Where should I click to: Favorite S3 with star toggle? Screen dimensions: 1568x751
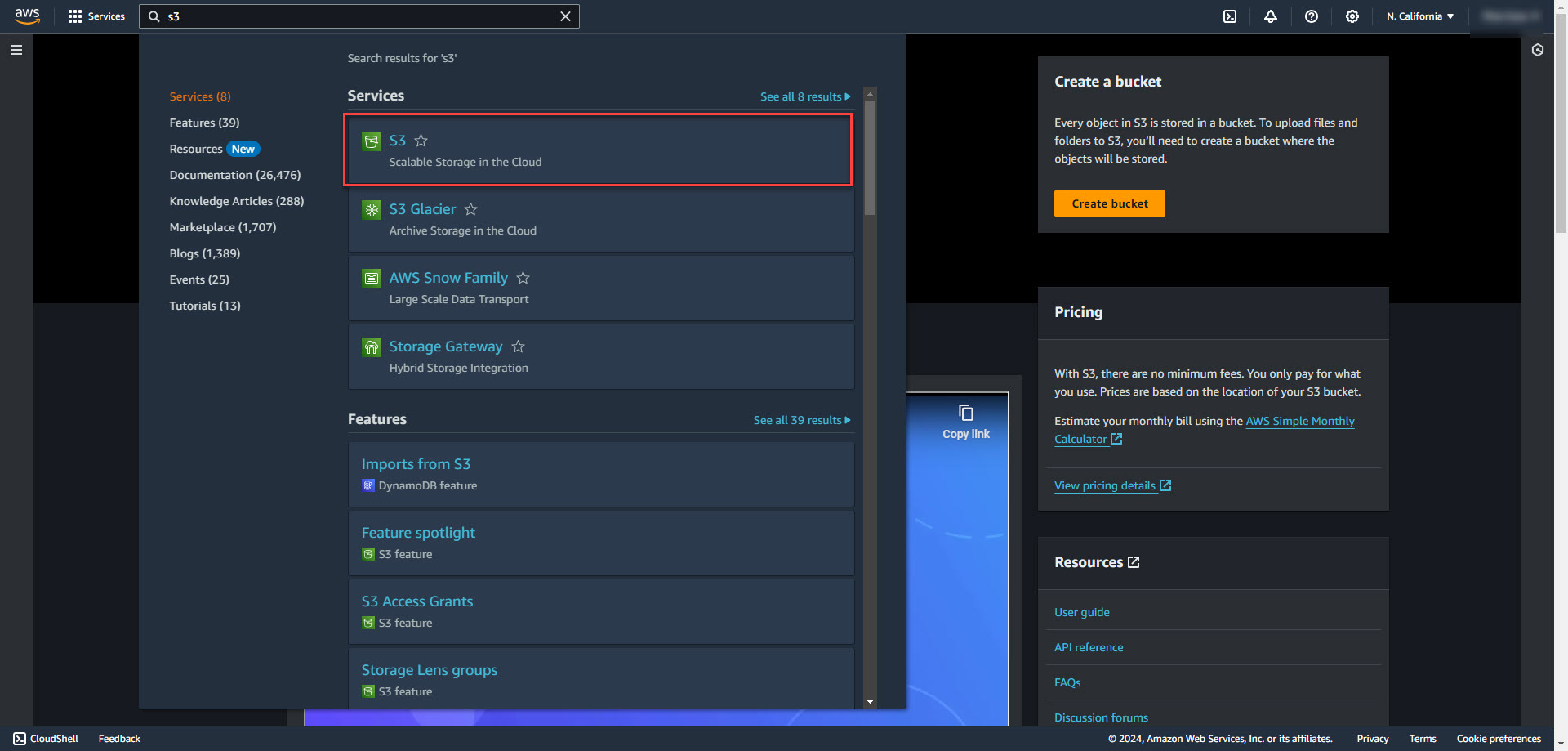[x=421, y=141]
